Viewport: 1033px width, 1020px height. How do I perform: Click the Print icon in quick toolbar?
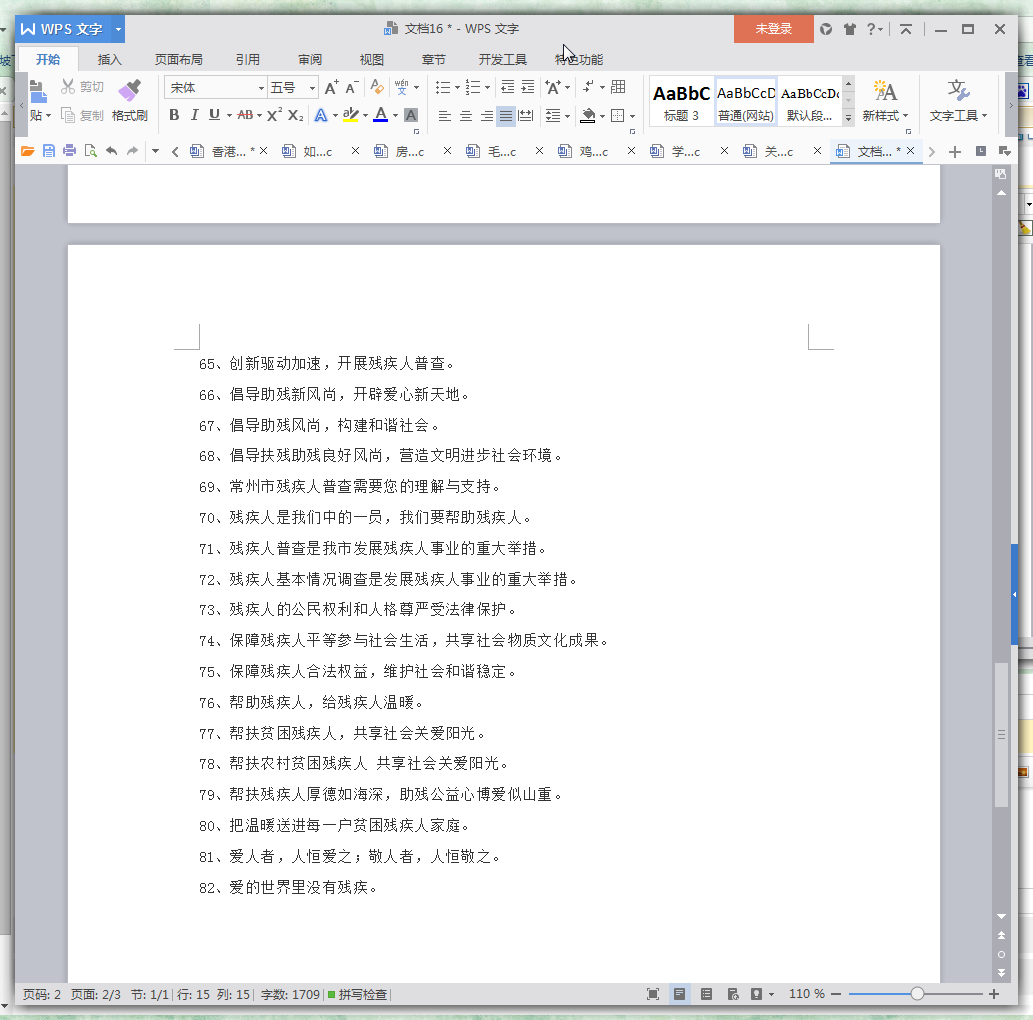pos(69,151)
